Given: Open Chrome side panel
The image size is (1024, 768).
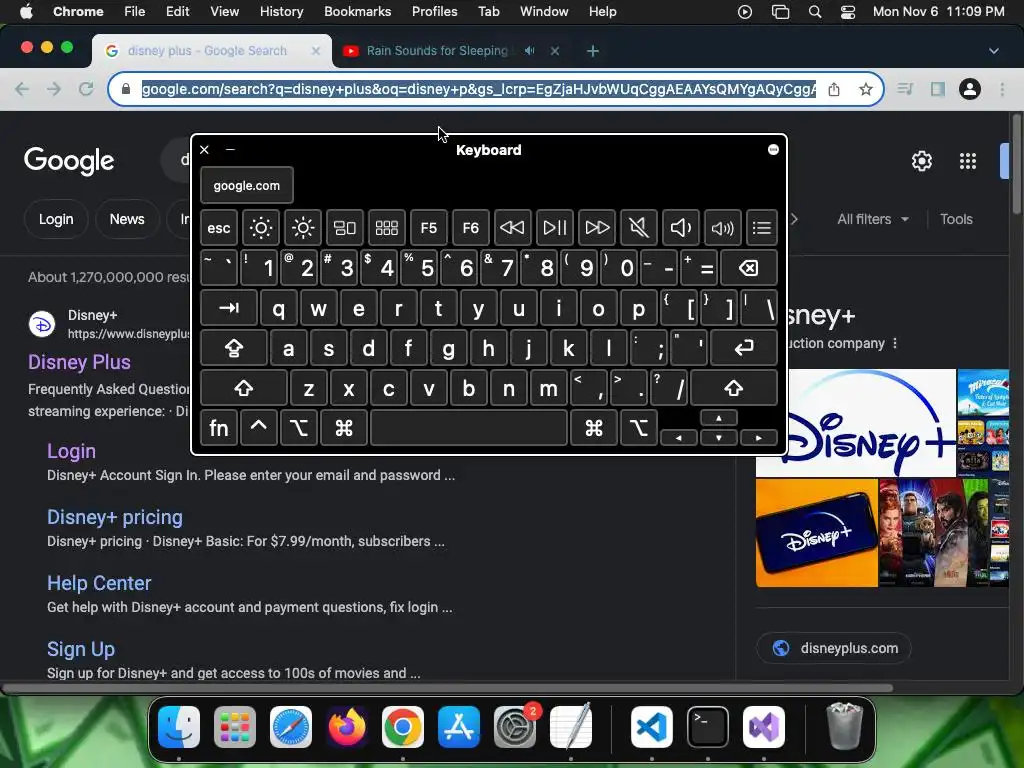Looking at the screenshot, I should (938, 89).
